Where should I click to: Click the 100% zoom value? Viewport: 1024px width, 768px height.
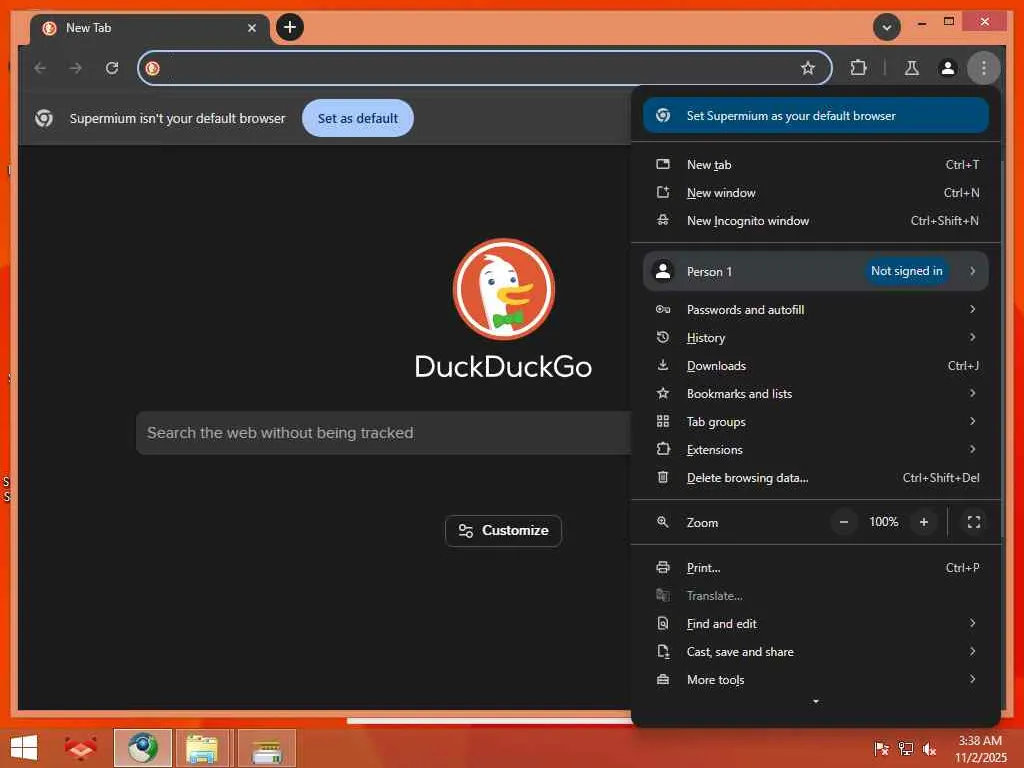[x=884, y=522]
